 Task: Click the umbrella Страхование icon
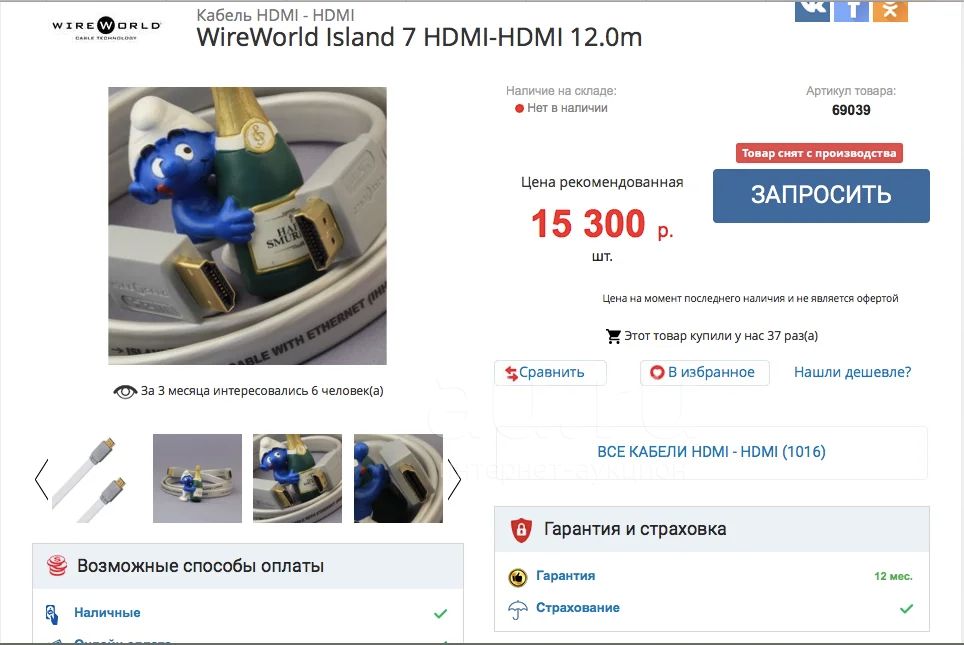click(518, 609)
